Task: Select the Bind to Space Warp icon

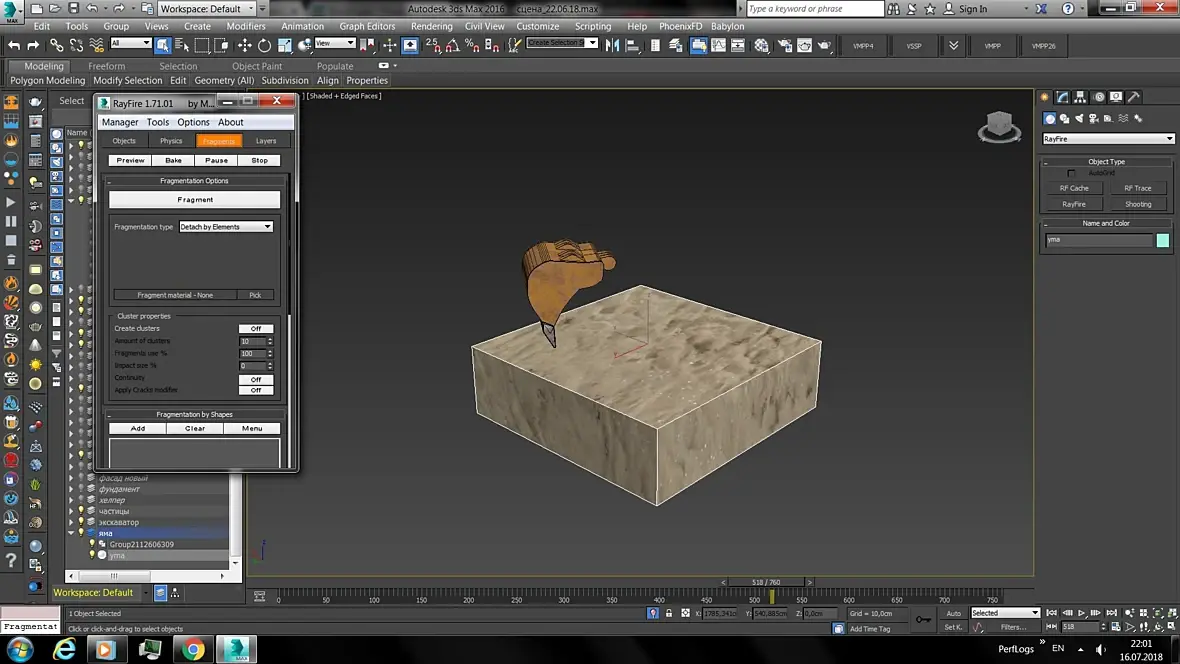Action: click(96, 46)
